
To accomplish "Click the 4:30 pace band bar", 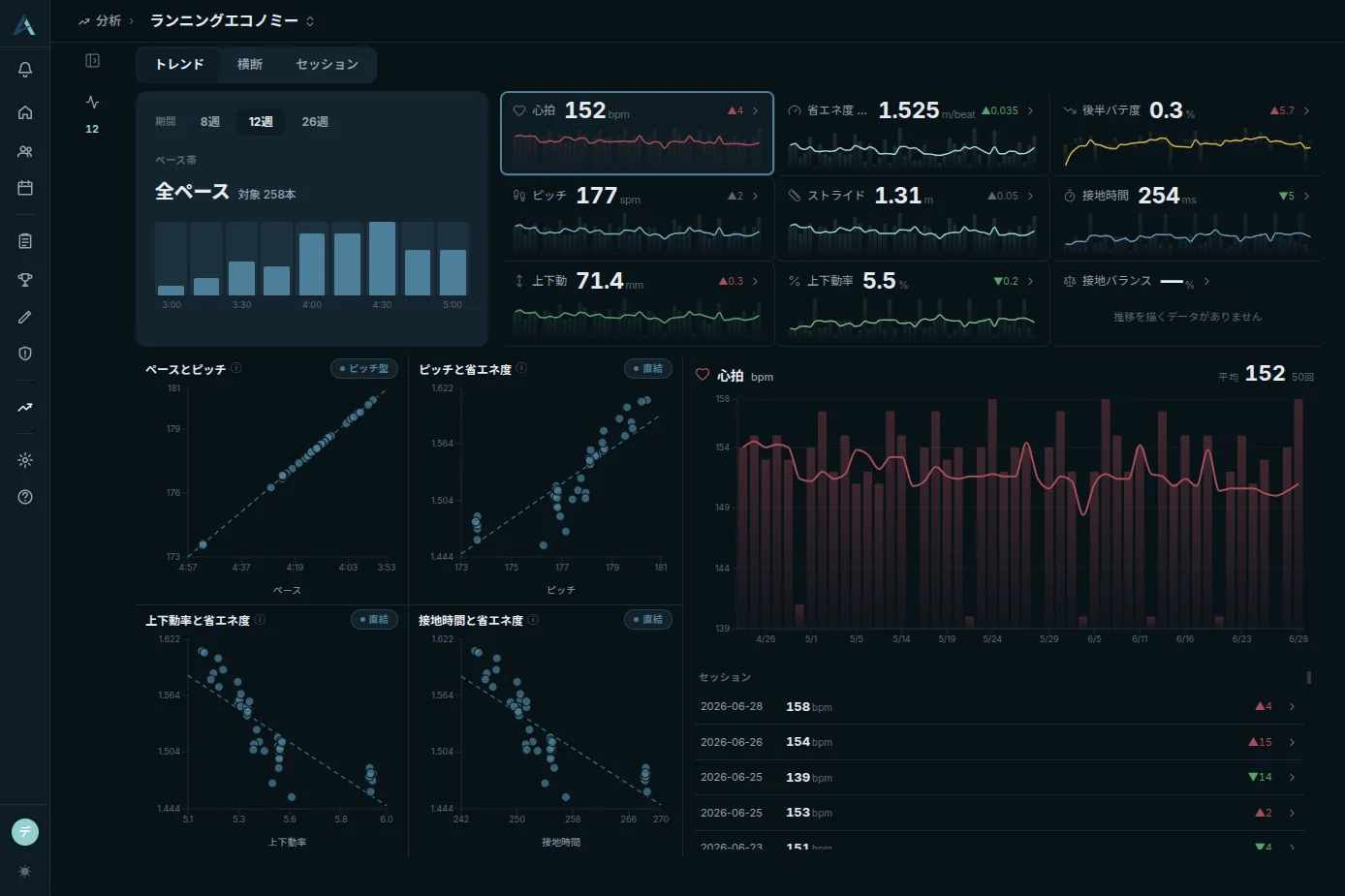I will click(x=382, y=259).
